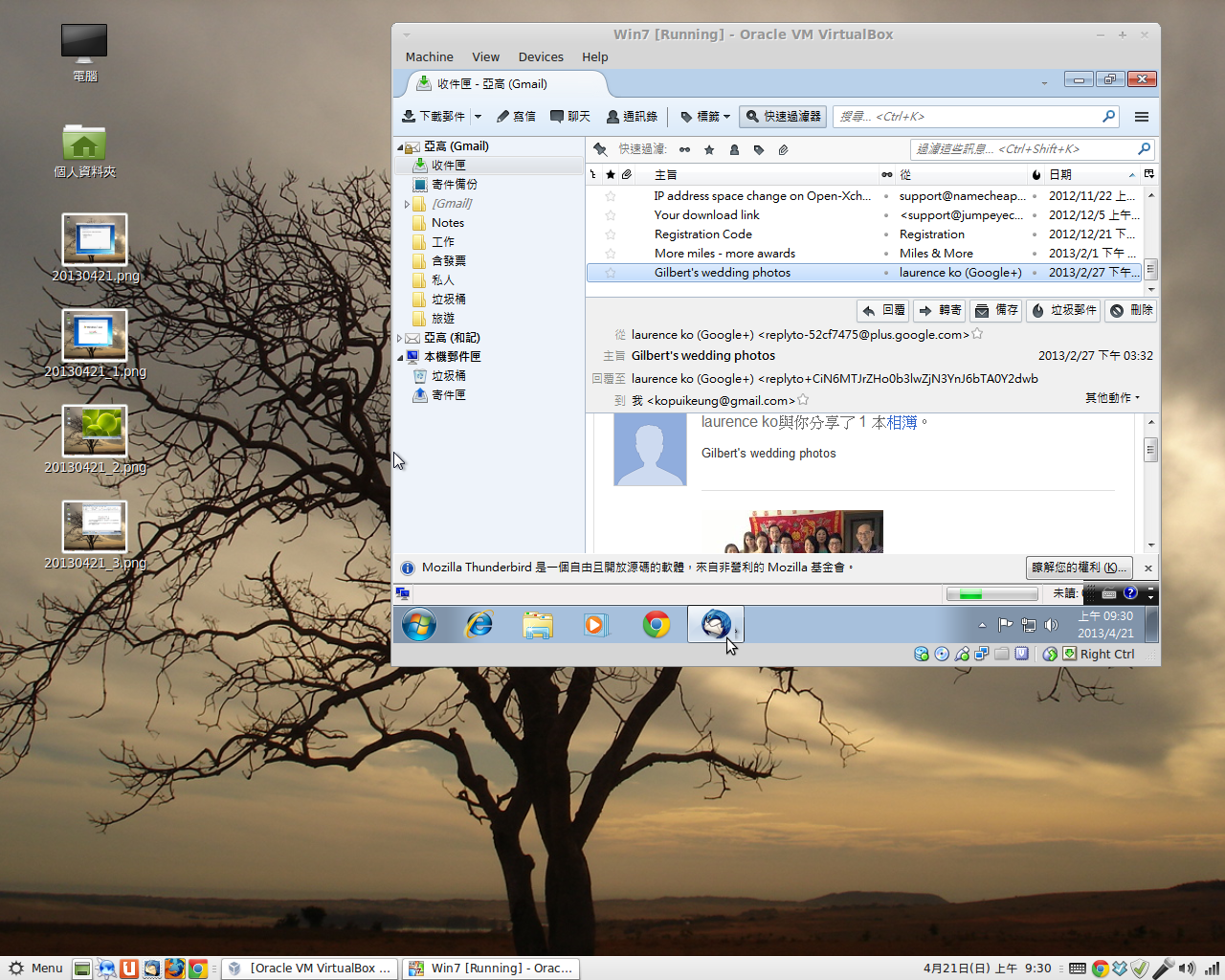The image size is (1225, 980).
Task: Select the 寄件匣 outbox in local folders
Action: (448, 395)
